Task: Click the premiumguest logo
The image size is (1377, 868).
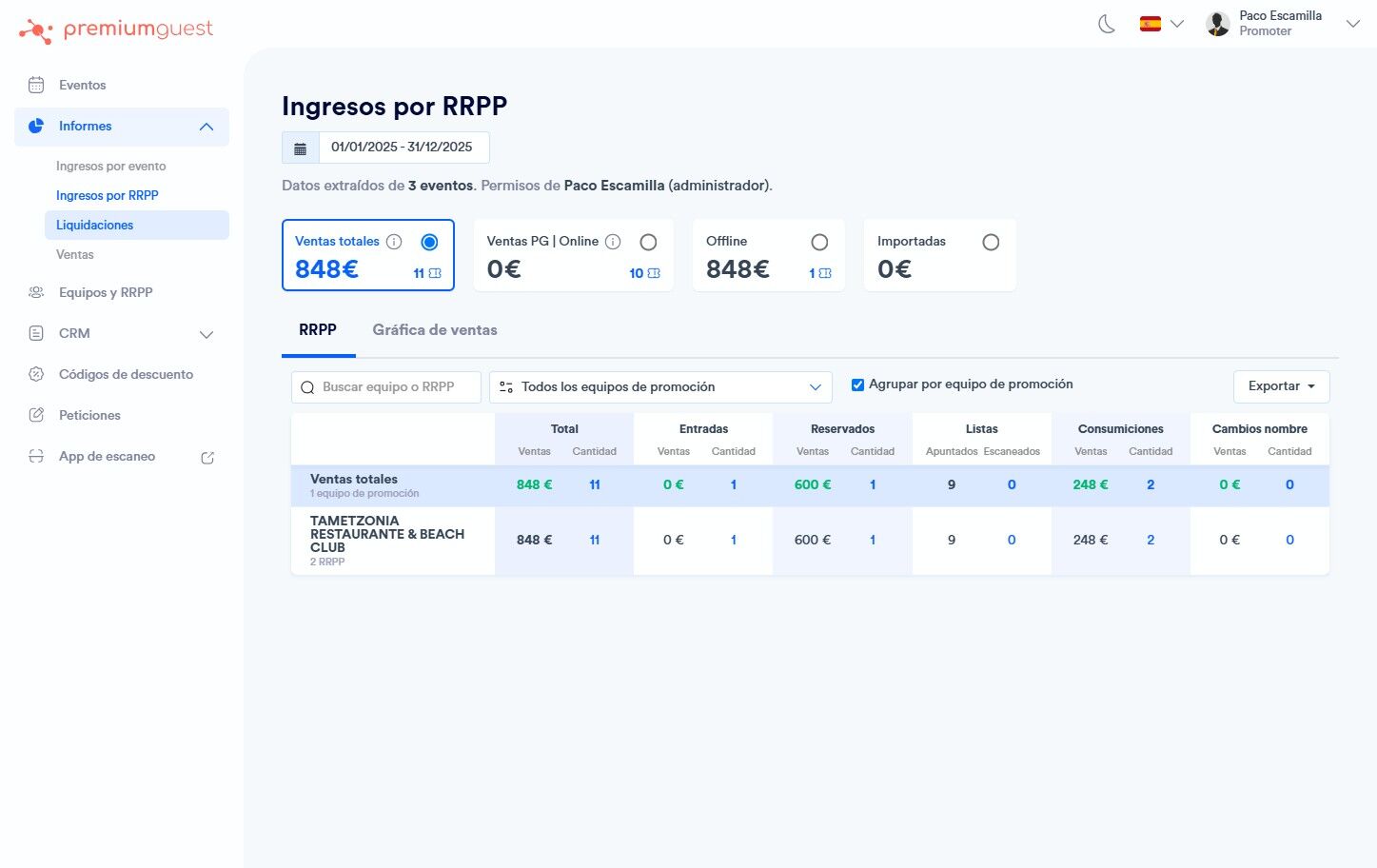Action: [x=116, y=30]
